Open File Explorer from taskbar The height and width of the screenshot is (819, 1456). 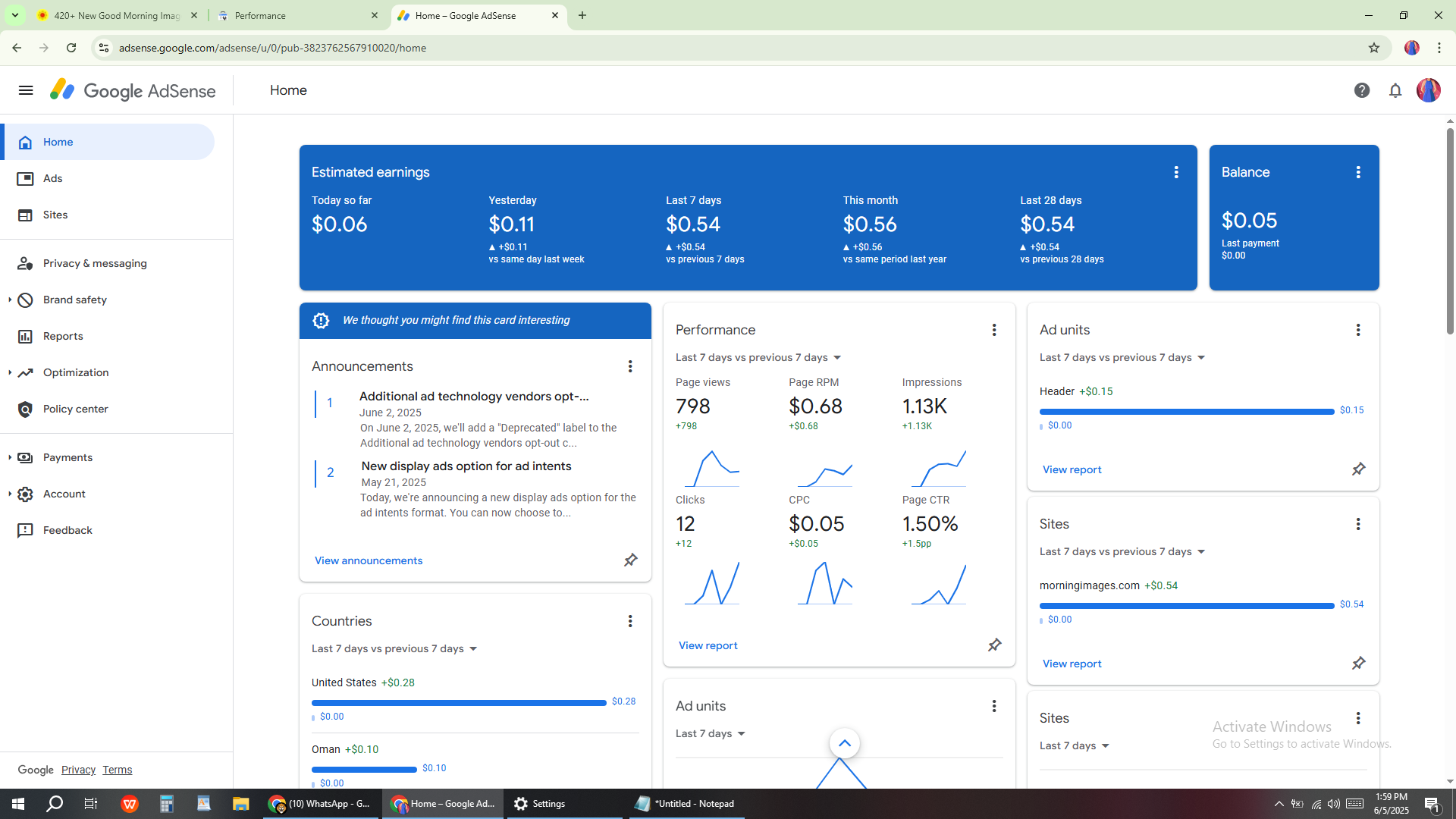click(240, 804)
